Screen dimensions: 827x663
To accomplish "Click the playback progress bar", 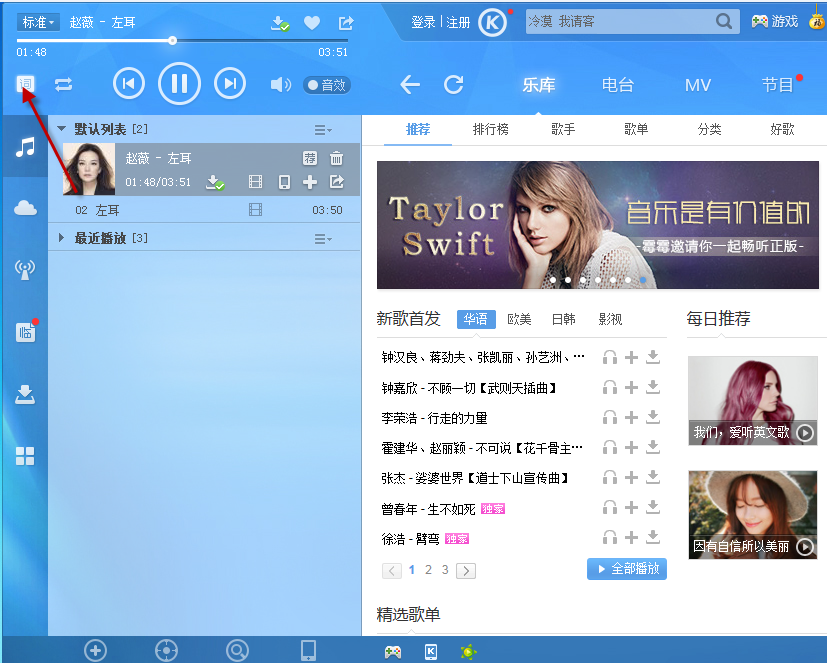I will [182, 40].
